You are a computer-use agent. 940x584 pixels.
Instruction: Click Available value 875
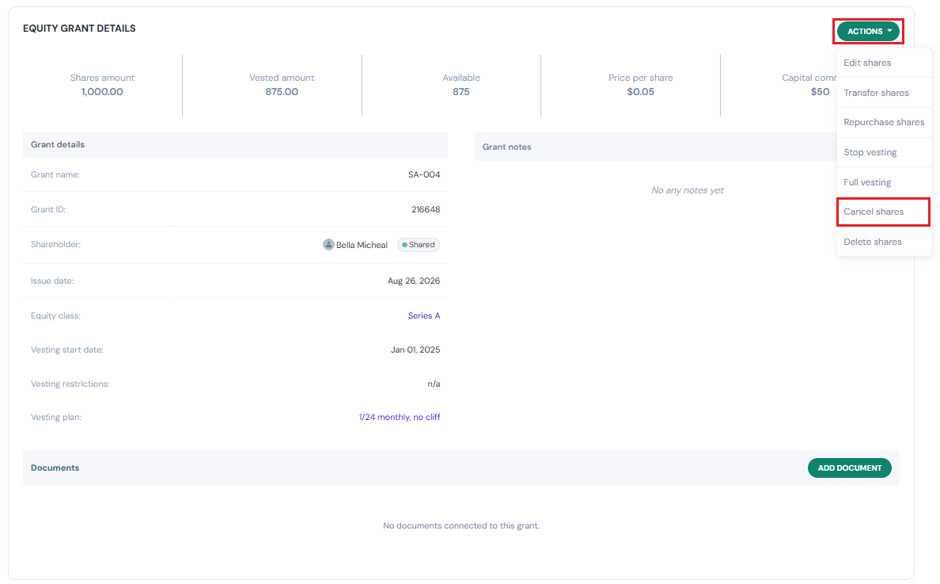coord(461,92)
